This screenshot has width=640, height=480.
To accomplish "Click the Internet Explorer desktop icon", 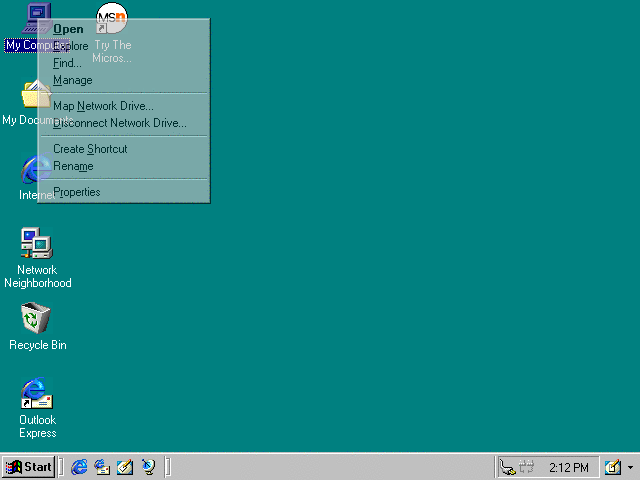I will tap(37, 169).
